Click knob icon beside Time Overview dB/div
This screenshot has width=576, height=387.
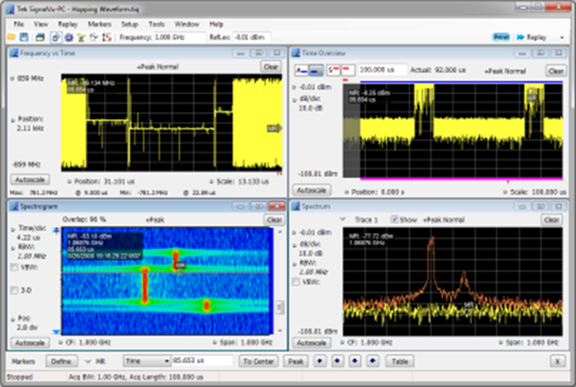[x=294, y=100]
